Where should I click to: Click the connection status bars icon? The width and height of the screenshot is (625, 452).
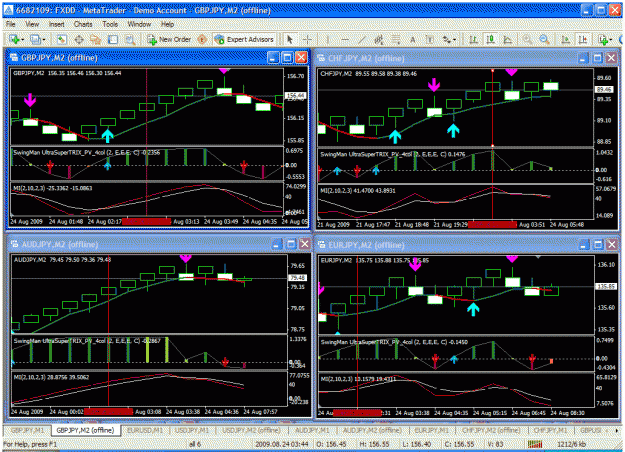click(x=535, y=444)
